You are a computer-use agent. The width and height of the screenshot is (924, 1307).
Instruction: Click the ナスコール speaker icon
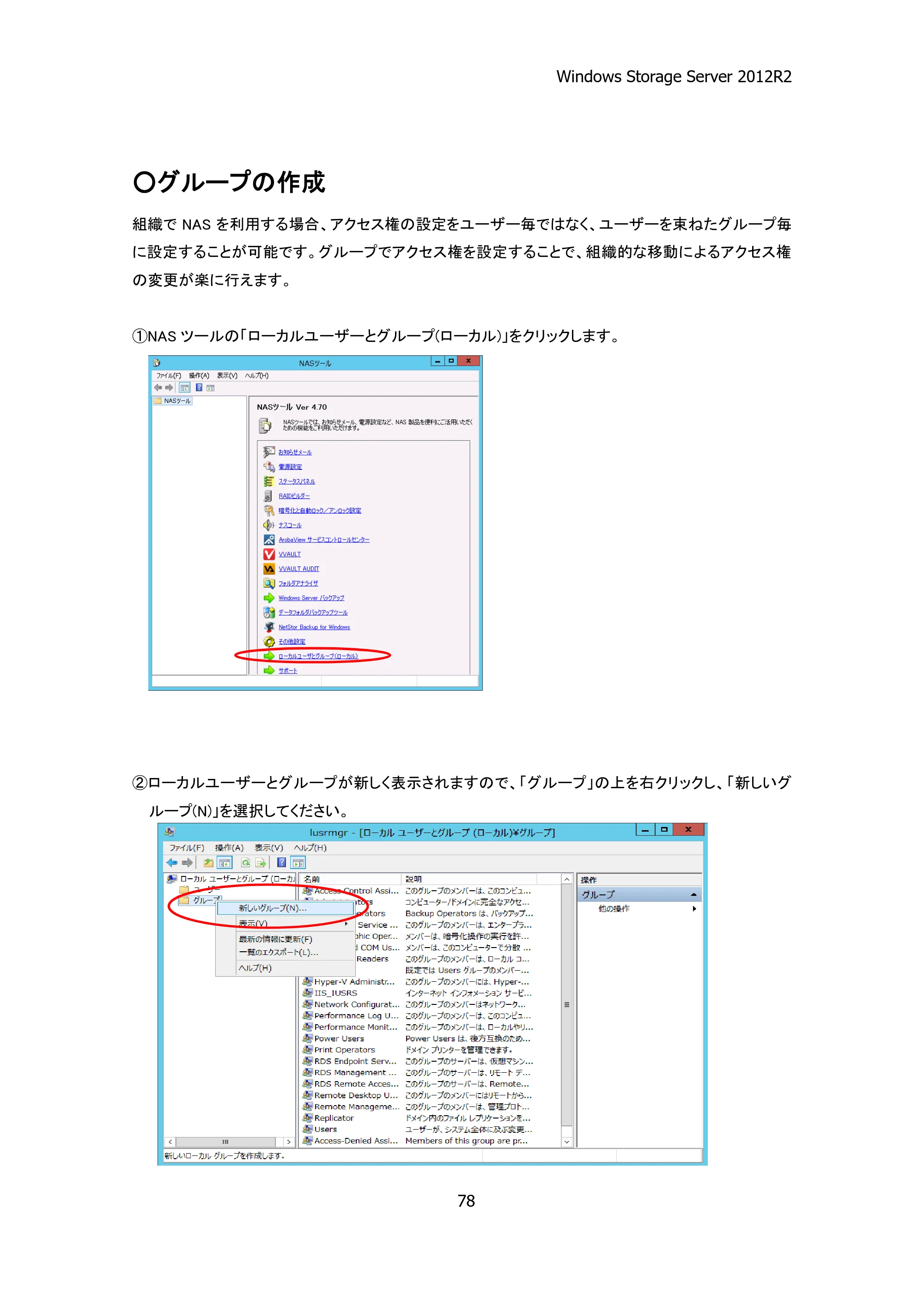click(269, 525)
